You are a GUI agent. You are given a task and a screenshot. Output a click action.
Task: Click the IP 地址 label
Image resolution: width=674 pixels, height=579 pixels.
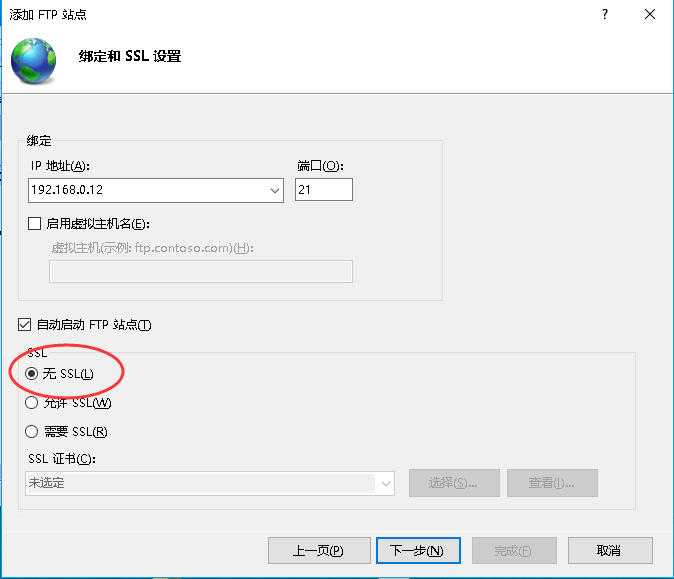(60, 165)
